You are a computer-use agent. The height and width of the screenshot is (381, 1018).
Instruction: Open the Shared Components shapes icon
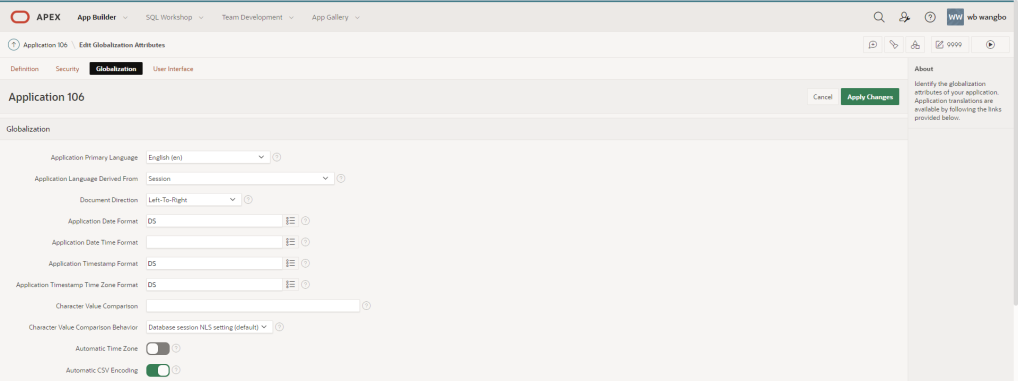(915, 45)
